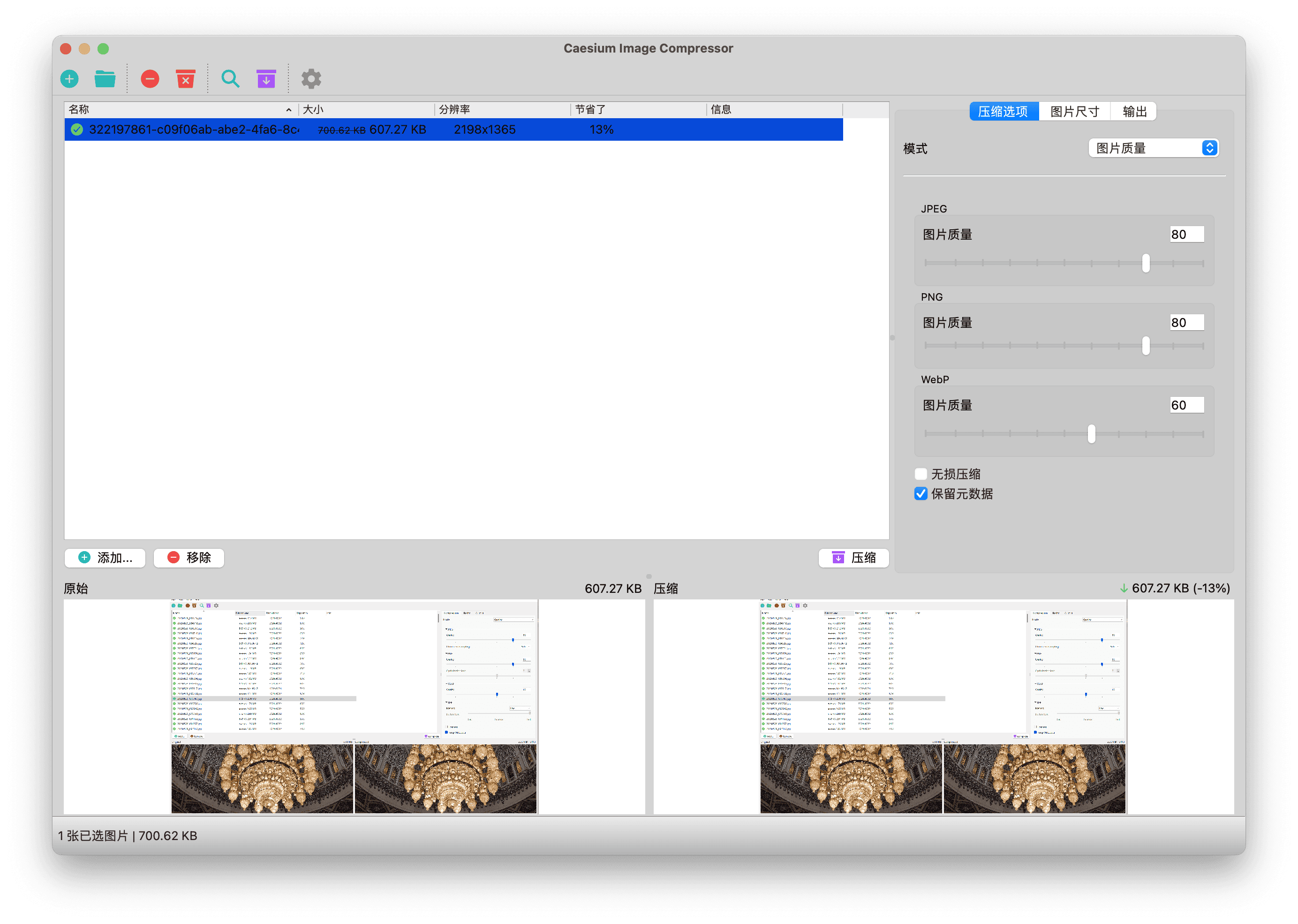Click the purple compress toolbar icon
This screenshot has height=924, width=1298.
(265, 78)
